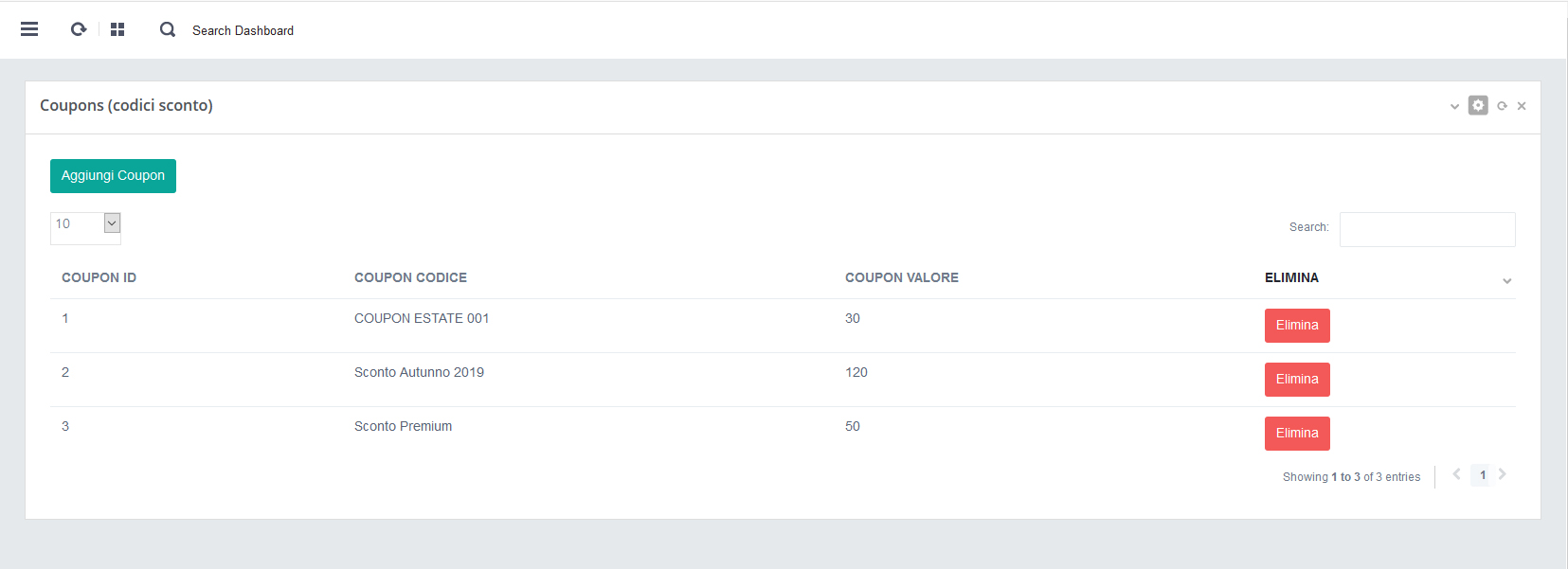
Task: Remove the Sconto Premium coupon
Action: click(1296, 434)
